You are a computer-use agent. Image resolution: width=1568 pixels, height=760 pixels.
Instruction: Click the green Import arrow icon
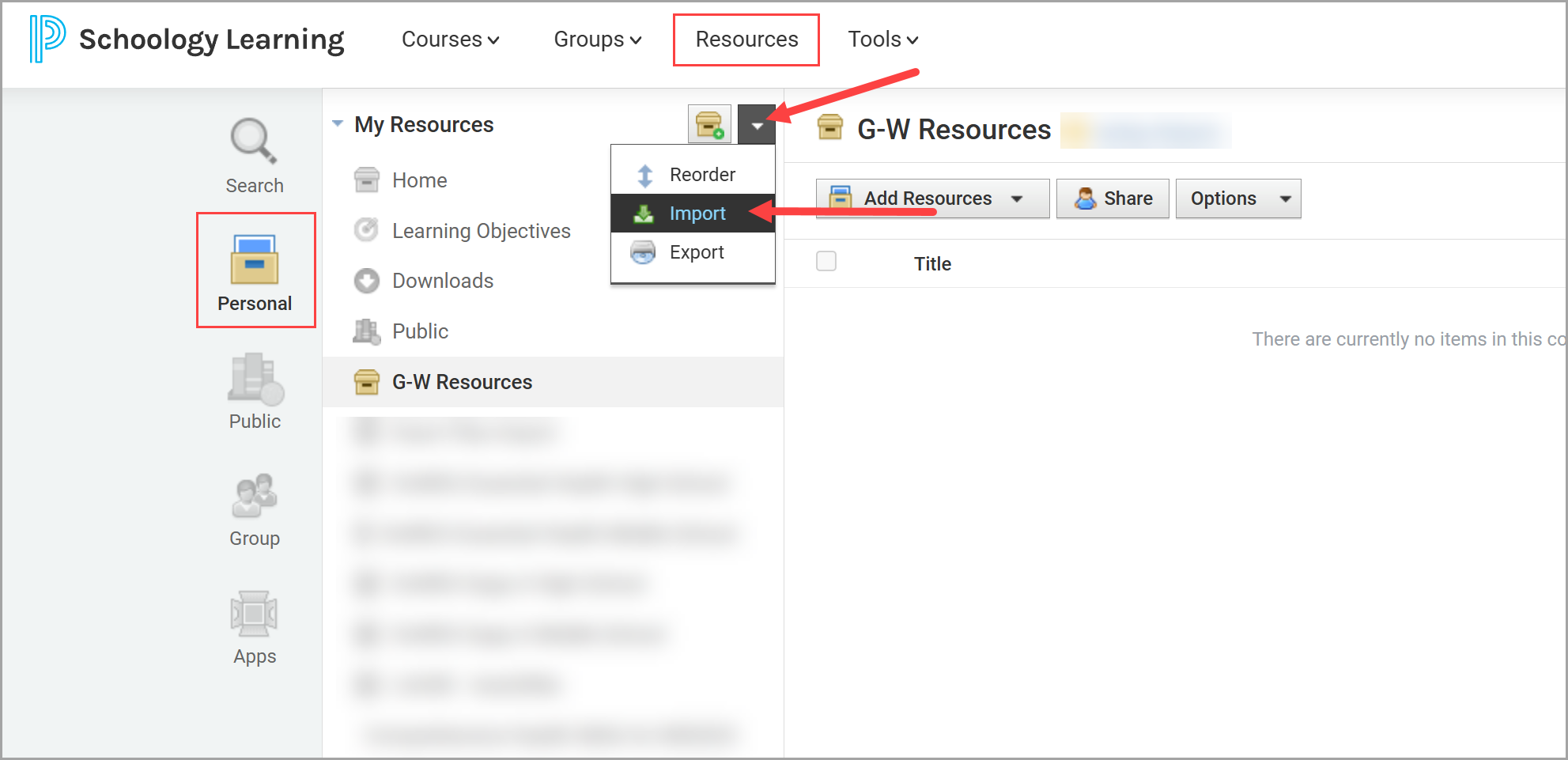click(x=644, y=214)
